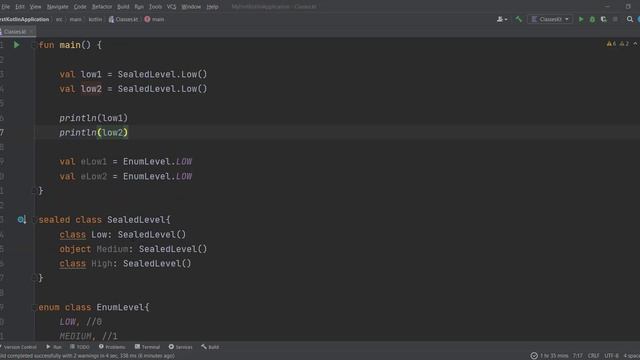Change the CRLF line separator
640x360 pixels.
(593, 356)
